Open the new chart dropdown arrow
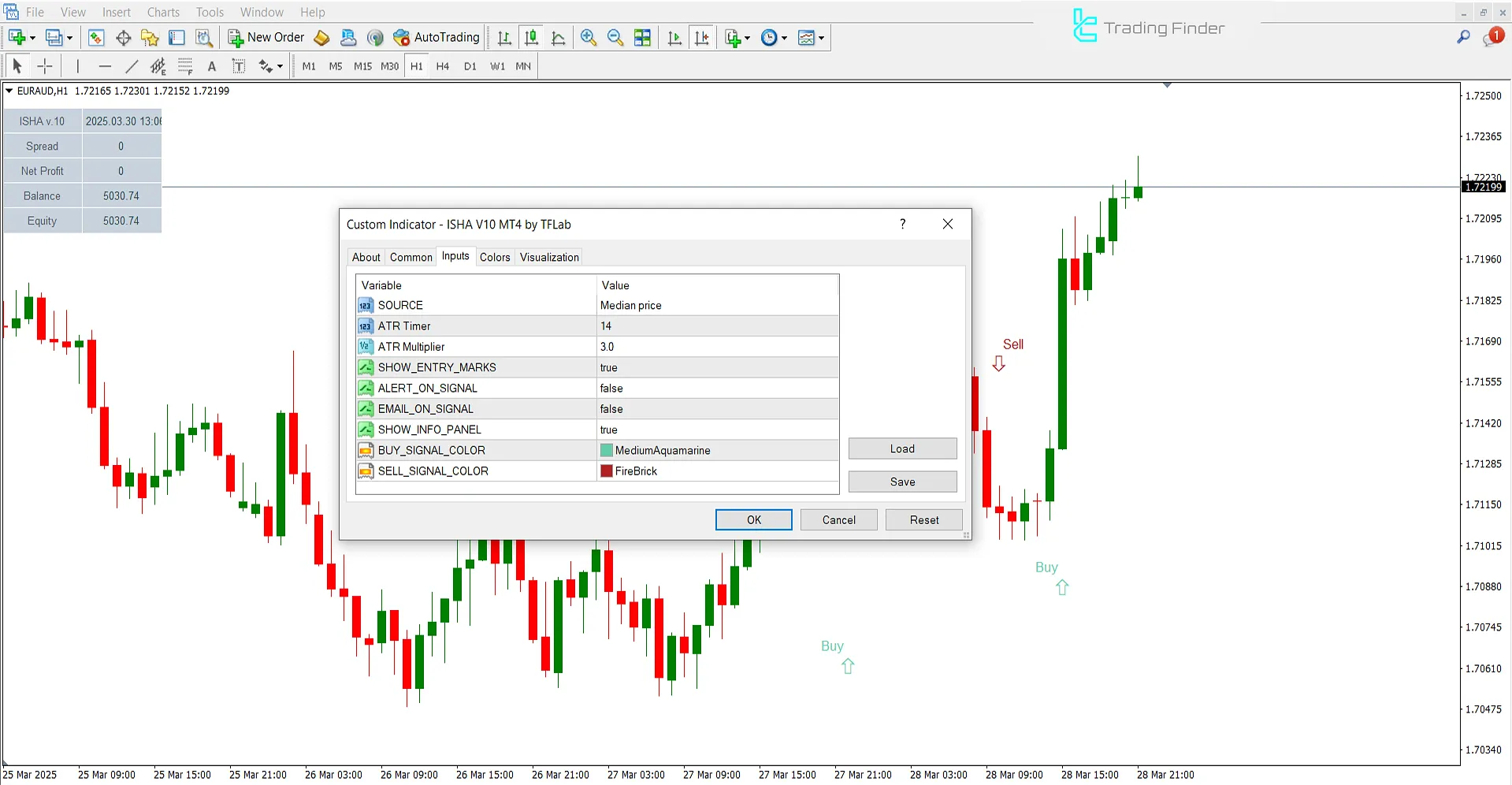This screenshot has width=1512, height=785. click(32, 37)
